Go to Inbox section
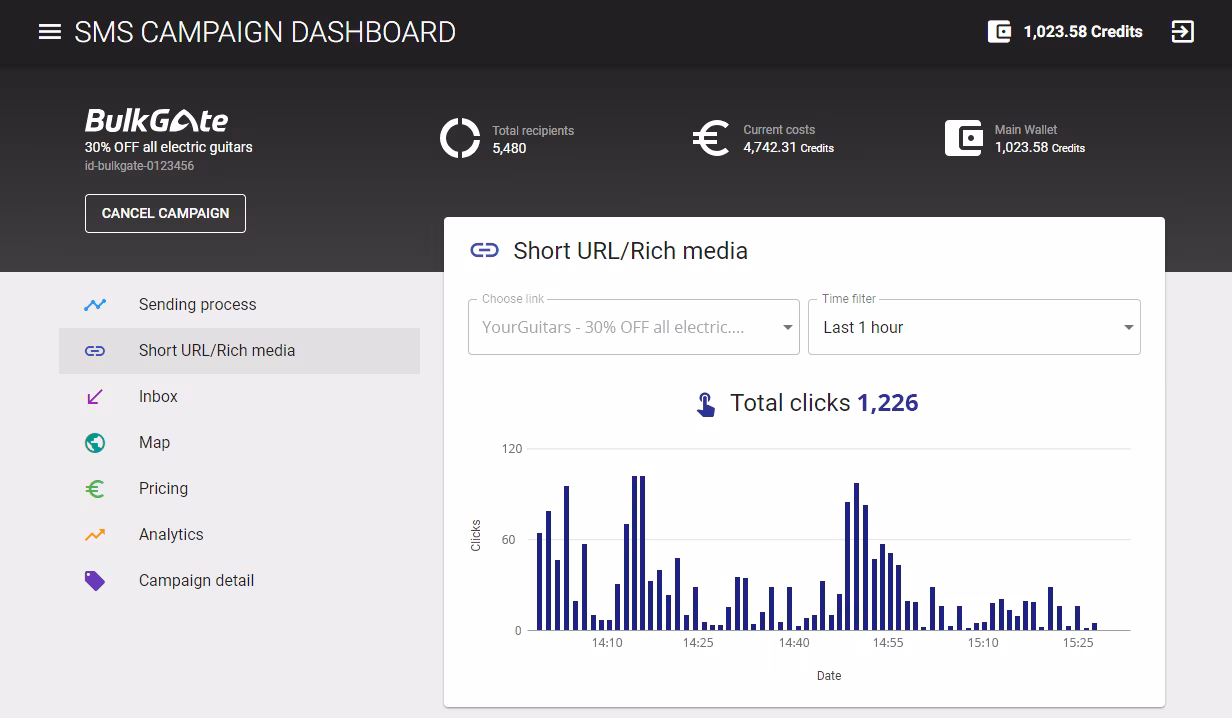 [x=239, y=397]
